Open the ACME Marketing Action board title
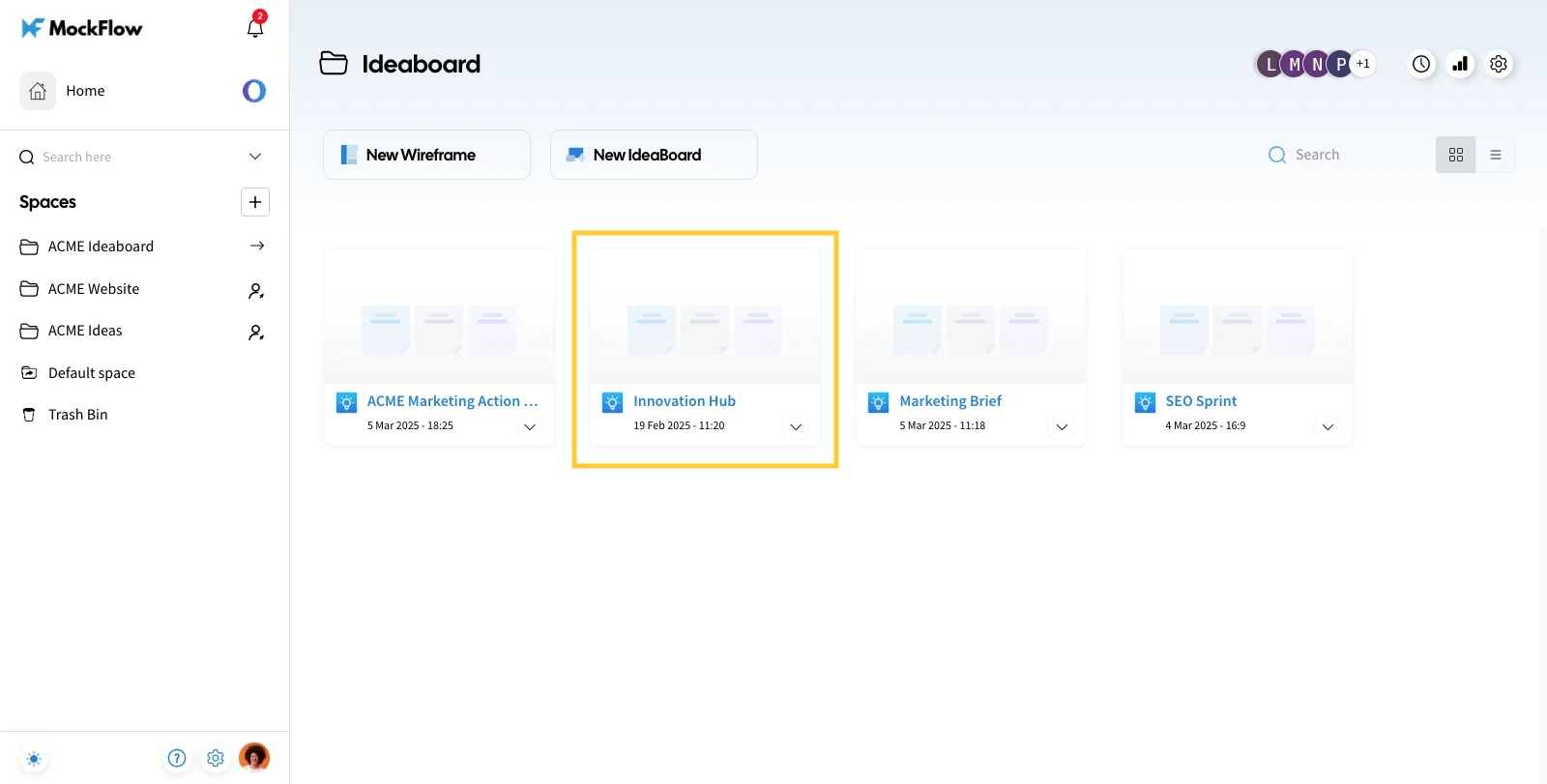The image size is (1547, 784). point(452,401)
